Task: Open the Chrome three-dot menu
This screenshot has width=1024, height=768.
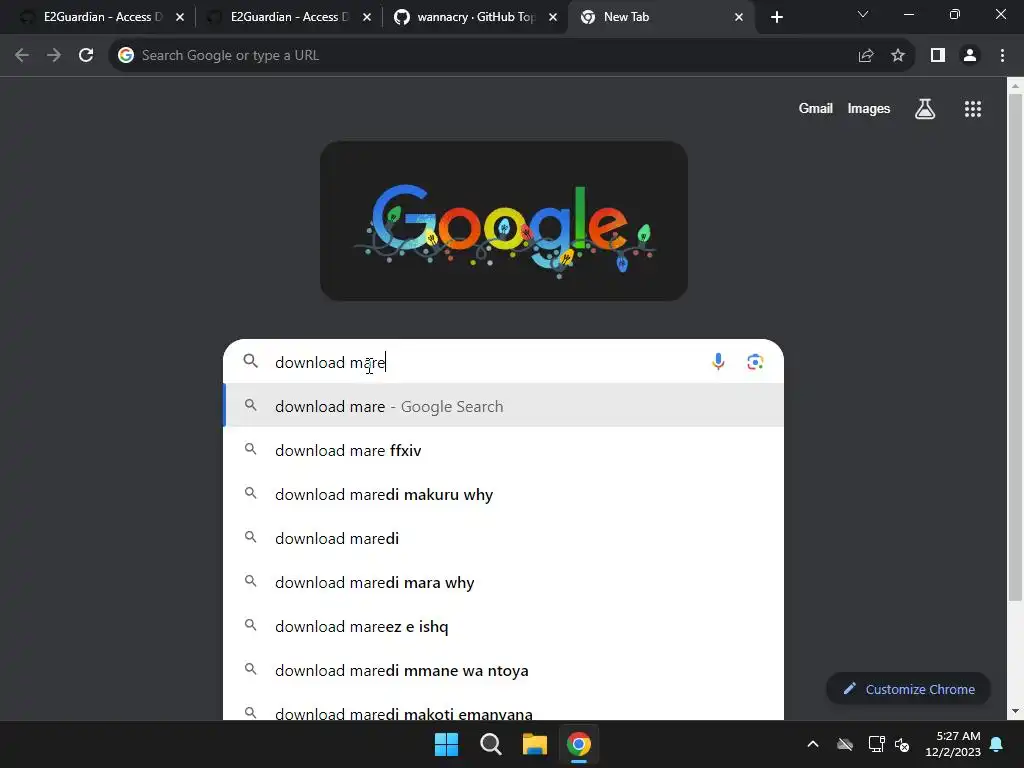Action: (1002, 56)
